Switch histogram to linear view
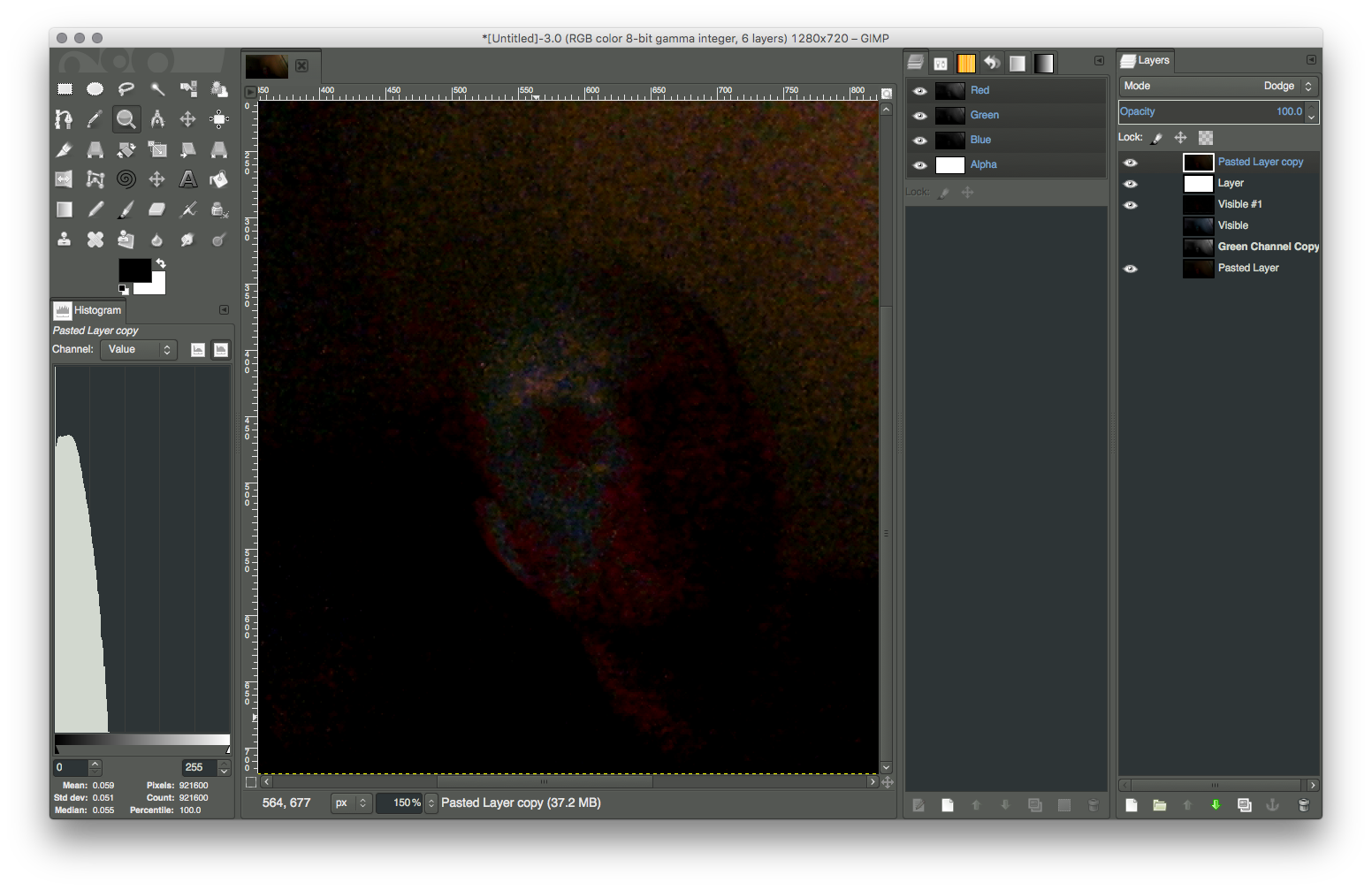Image resolution: width=1372 pixels, height=890 pixels. pos(198,350)
